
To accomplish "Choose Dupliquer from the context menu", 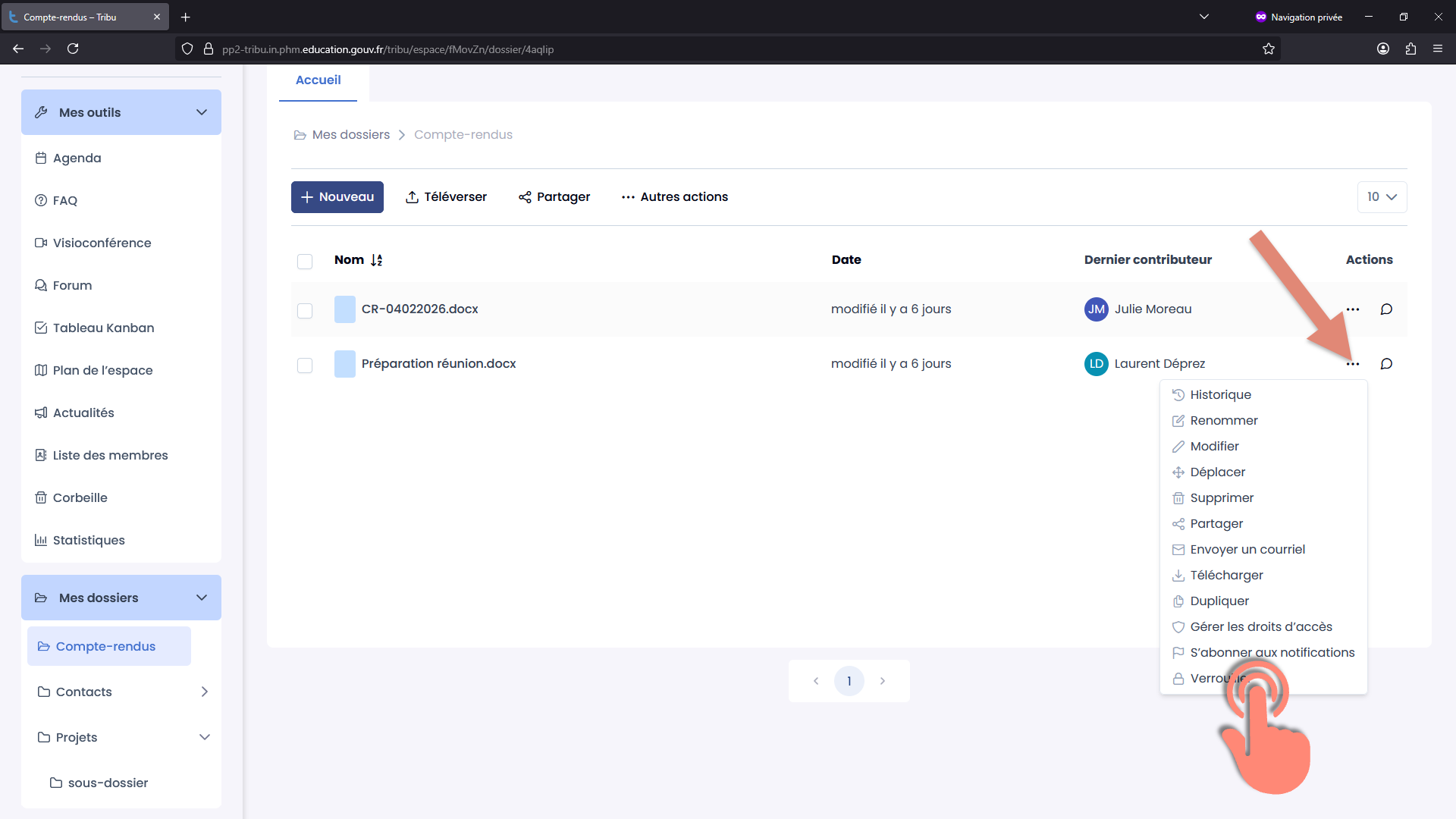I will (x=1263, y=601).
